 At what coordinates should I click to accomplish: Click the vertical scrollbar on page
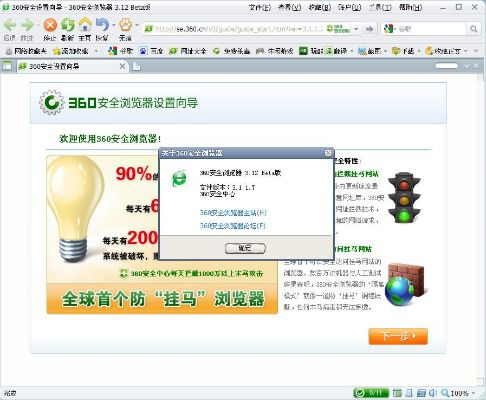[480, 230]
